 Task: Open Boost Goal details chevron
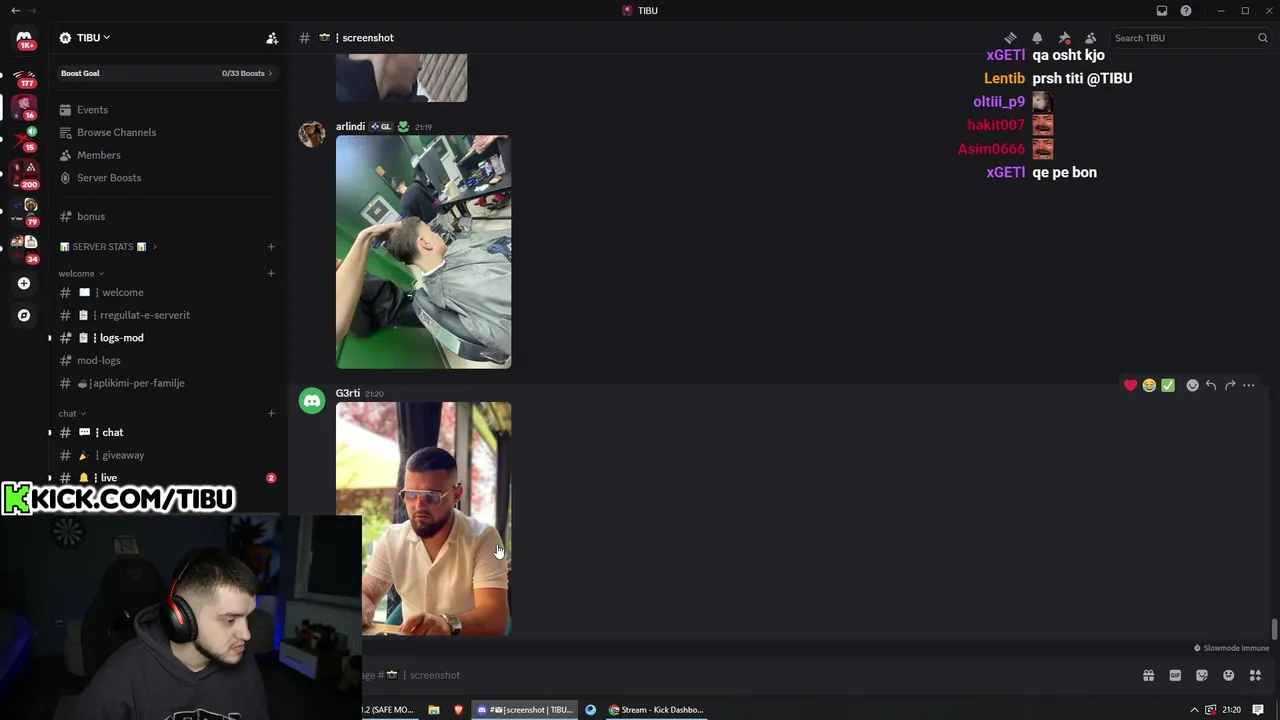tap(270, 73)
